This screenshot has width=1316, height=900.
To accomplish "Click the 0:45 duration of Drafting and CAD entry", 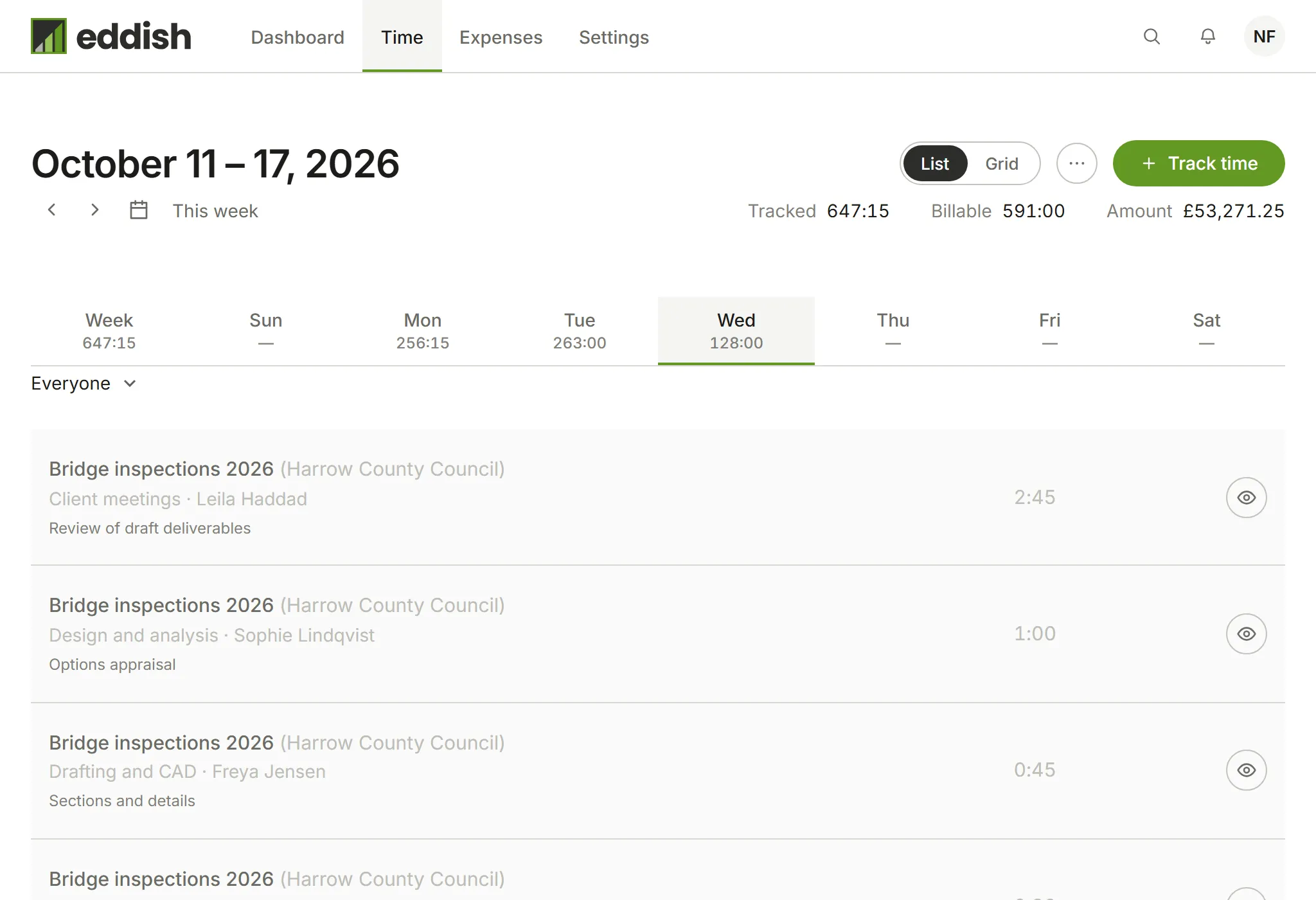I will [1035, 770].
